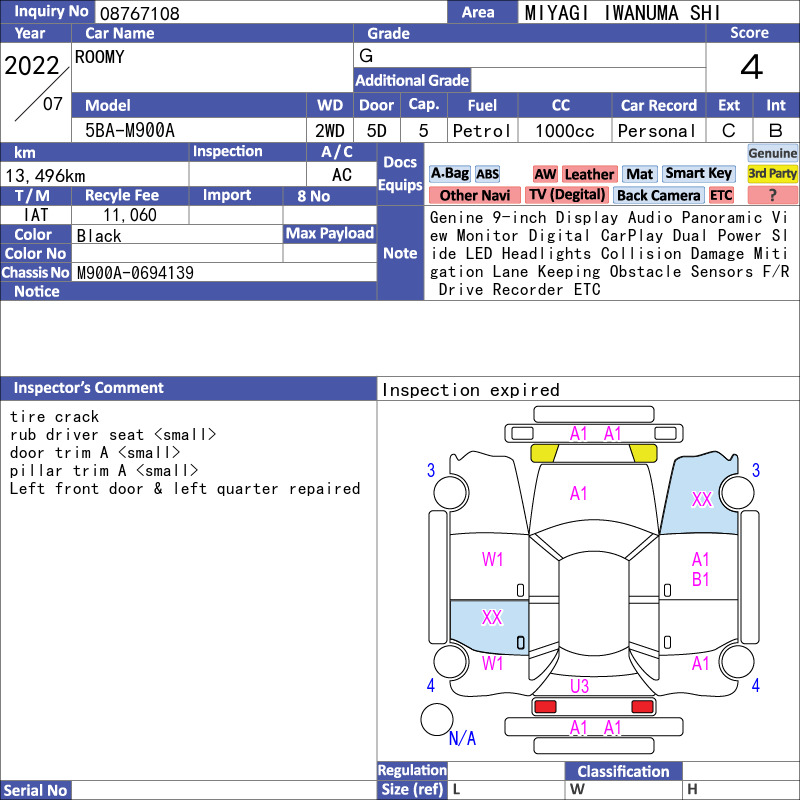Click the W1 mark on left front door
Screen dimensions: 800x800
(x=492, y=559)
